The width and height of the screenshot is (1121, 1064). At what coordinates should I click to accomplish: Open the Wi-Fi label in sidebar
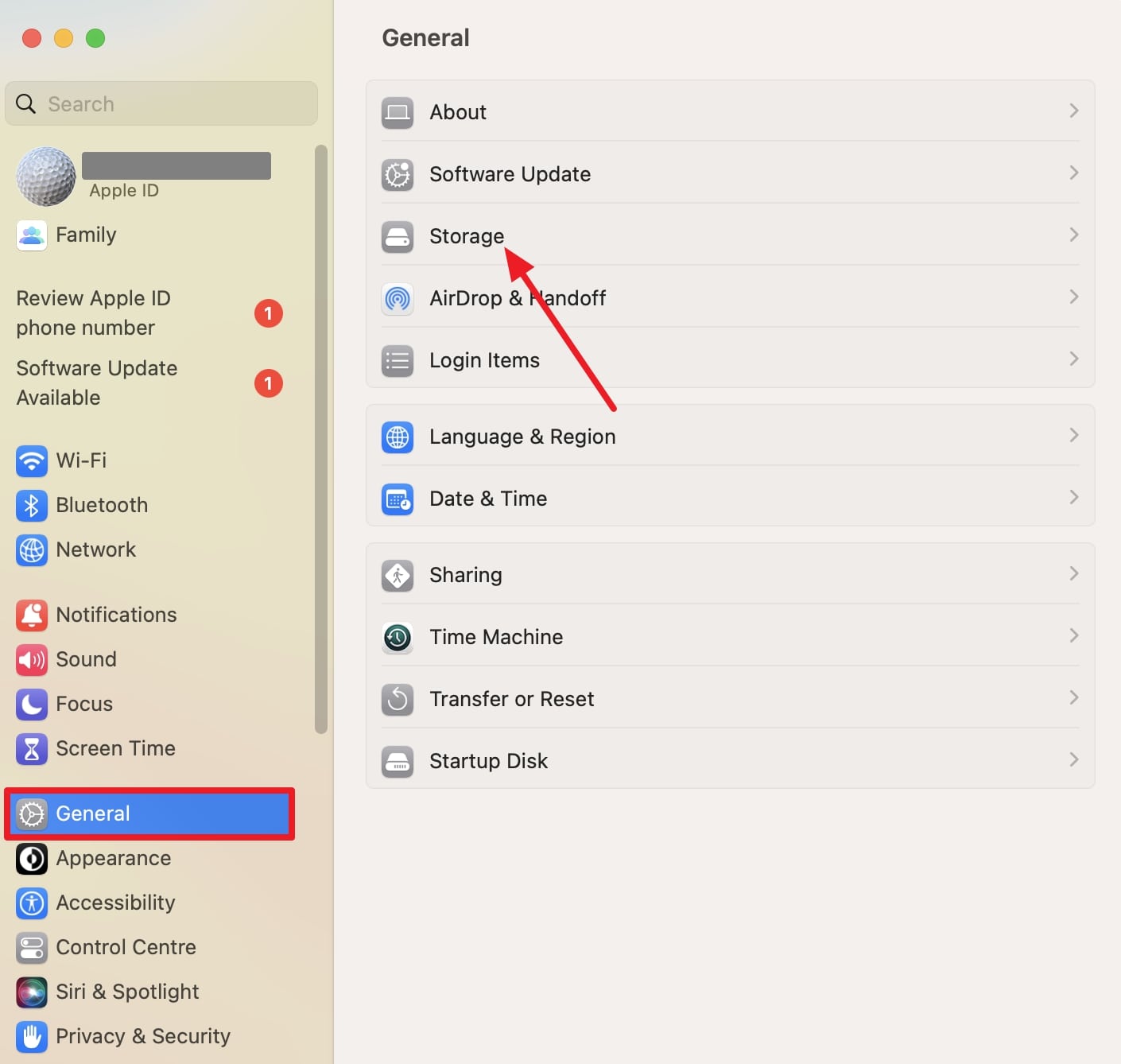click(x=81, y=460)
